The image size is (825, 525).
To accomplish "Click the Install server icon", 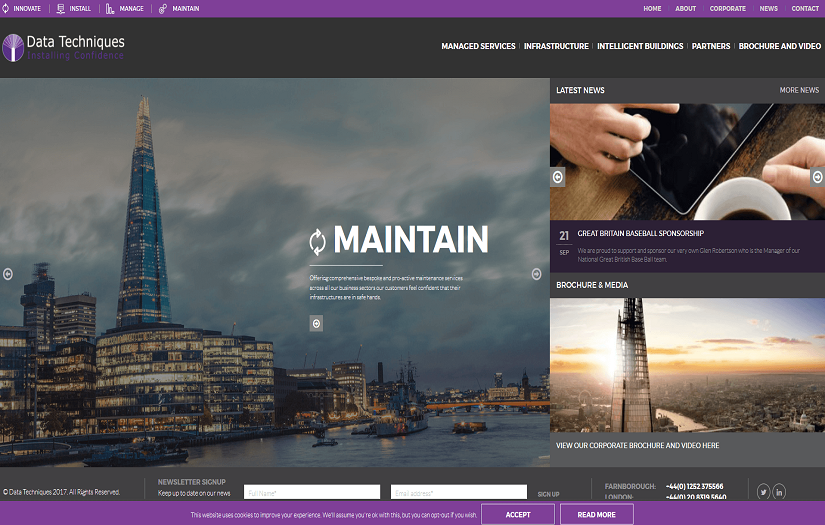I will (x=61, y=8).
